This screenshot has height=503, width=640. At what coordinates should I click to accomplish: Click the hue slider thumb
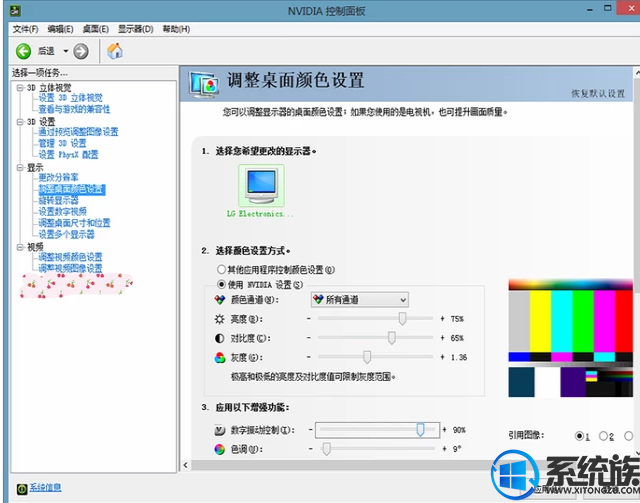coord(326,449)
